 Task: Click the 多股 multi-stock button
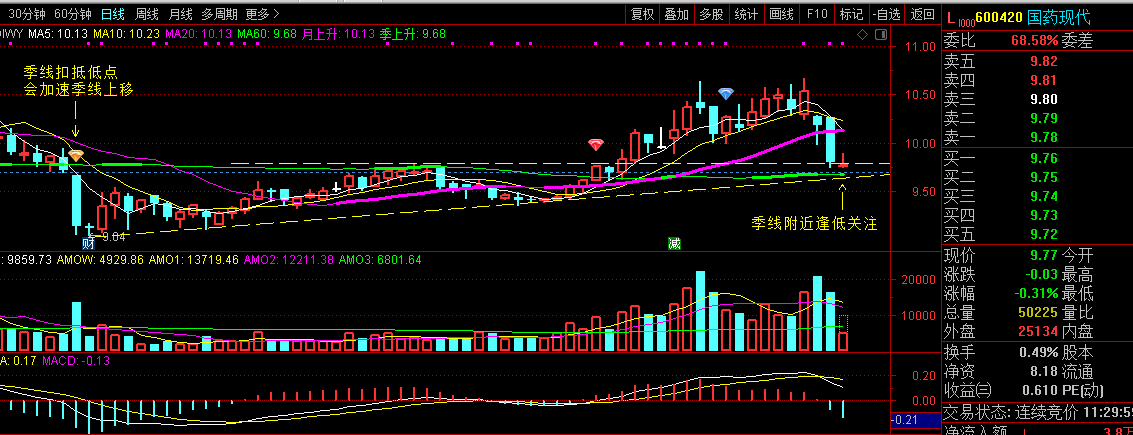pos(712,14)
